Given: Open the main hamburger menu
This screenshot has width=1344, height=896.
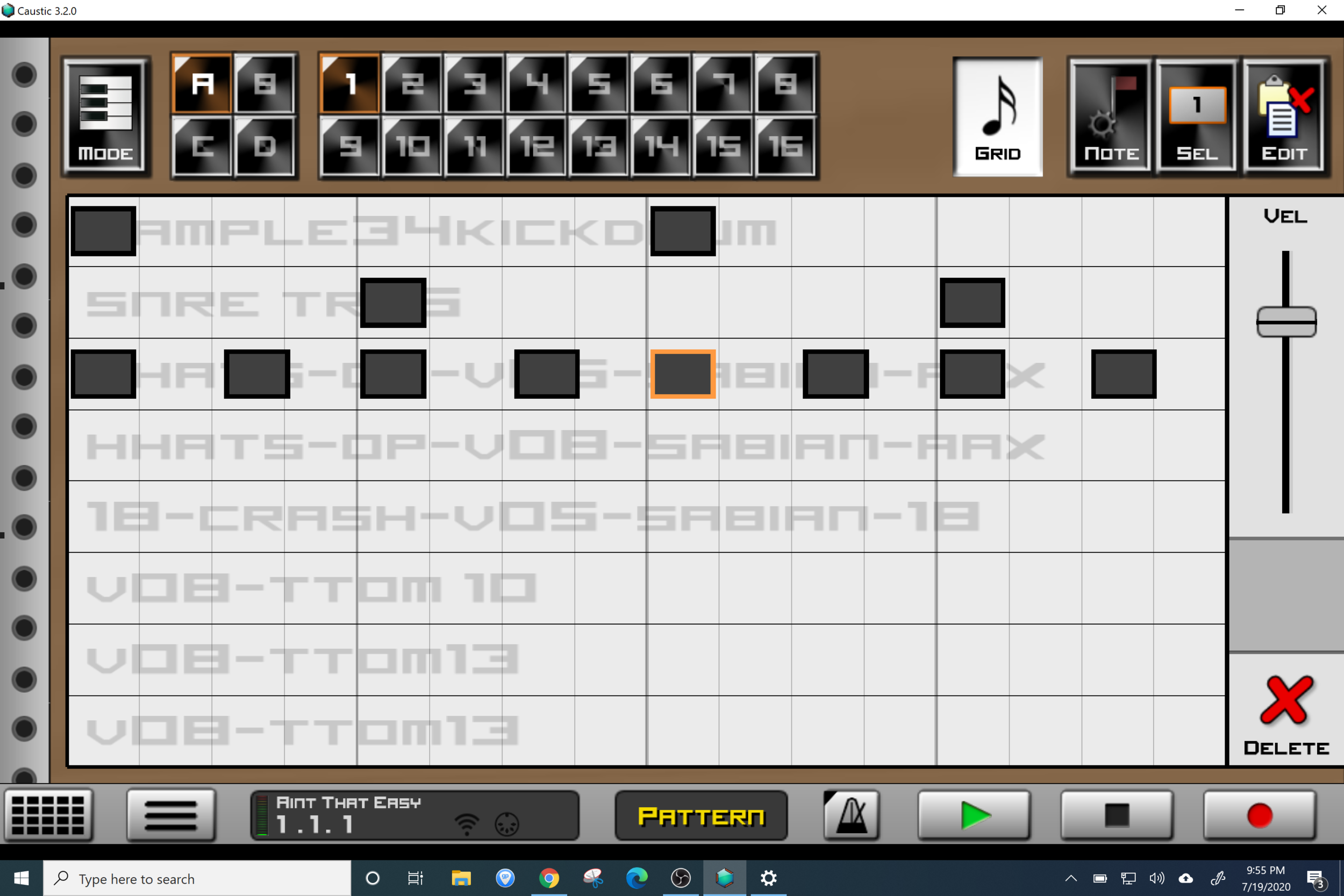Looking at the screenshot, I should tap(171, 815).
